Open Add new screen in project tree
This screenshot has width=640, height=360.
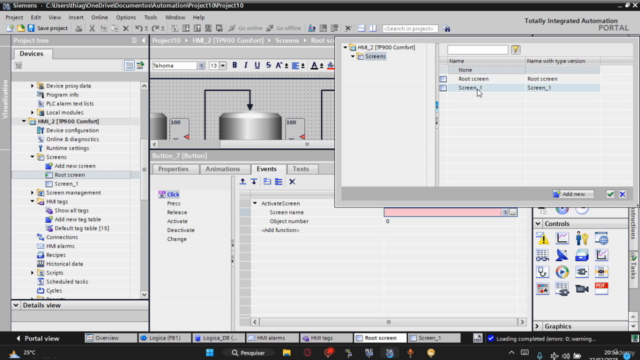(75, 166)
